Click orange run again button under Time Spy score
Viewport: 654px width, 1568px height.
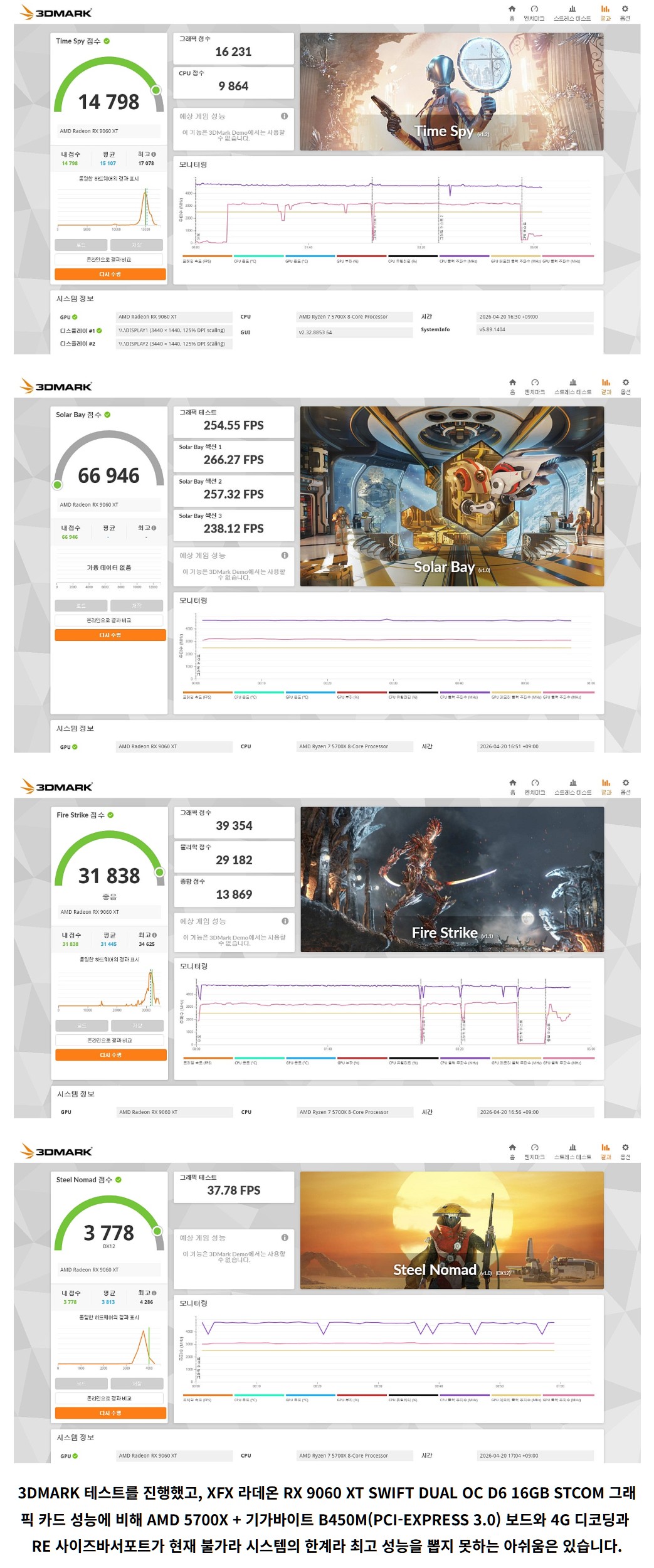tap(110, 274)
